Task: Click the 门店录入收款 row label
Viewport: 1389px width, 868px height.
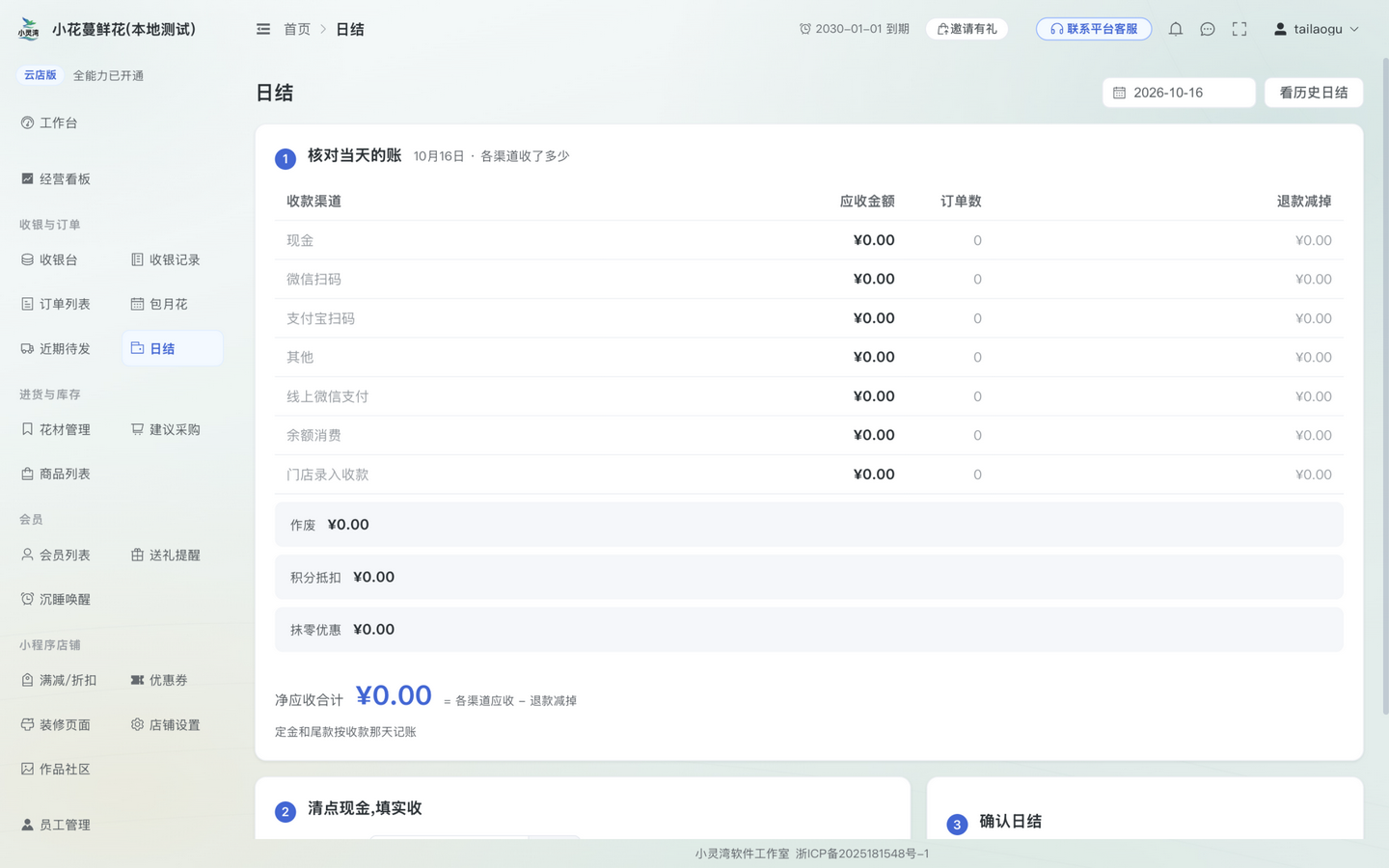Action: point(327,475)
